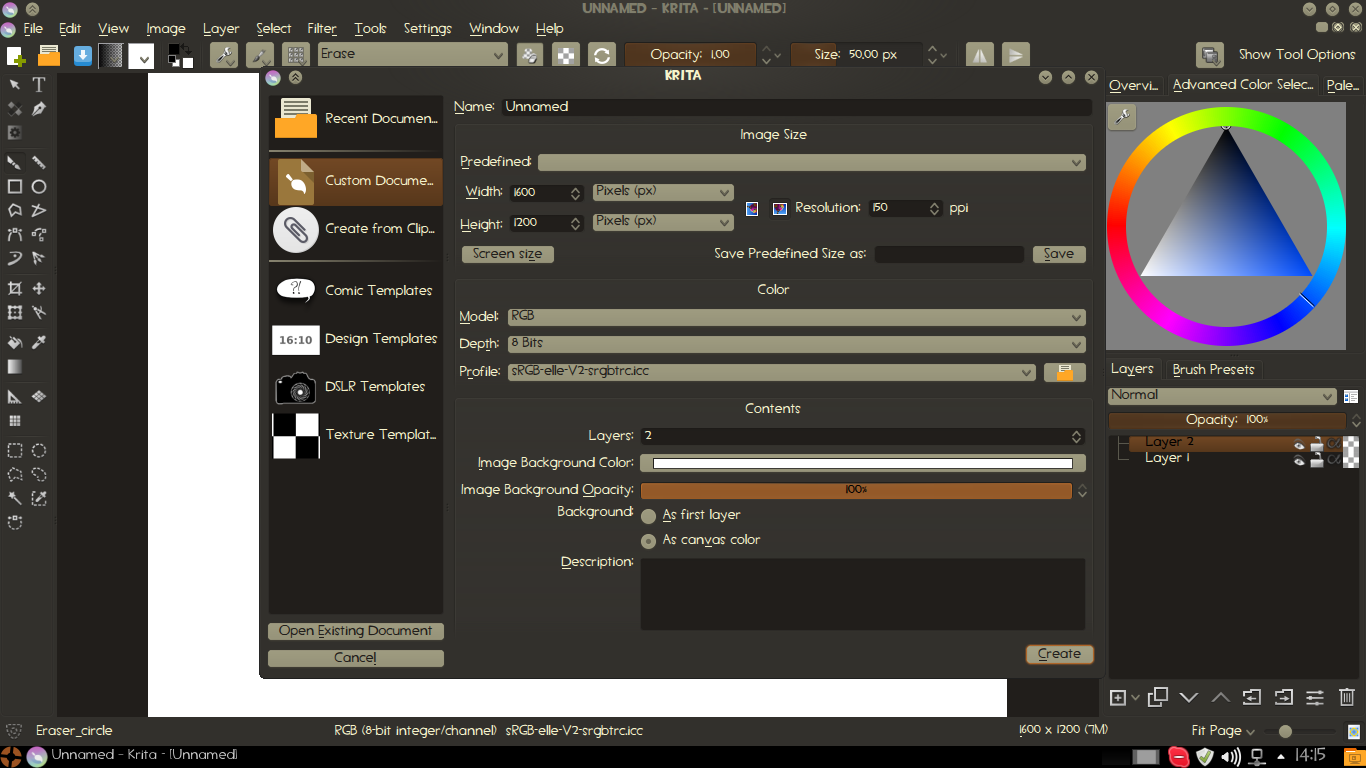Click the reload brush preset icon

(601, 55)
